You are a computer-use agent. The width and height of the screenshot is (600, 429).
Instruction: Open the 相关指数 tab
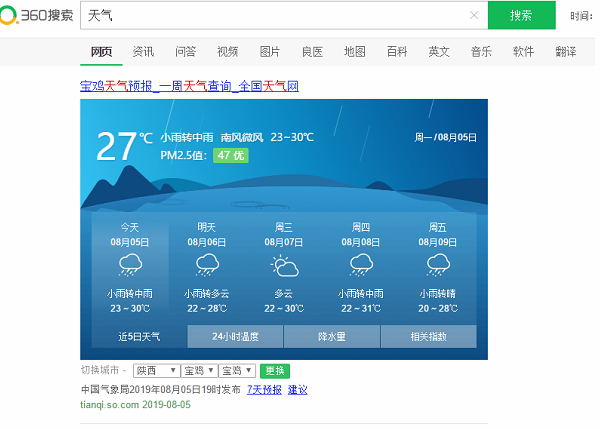[x=429, y=337]
